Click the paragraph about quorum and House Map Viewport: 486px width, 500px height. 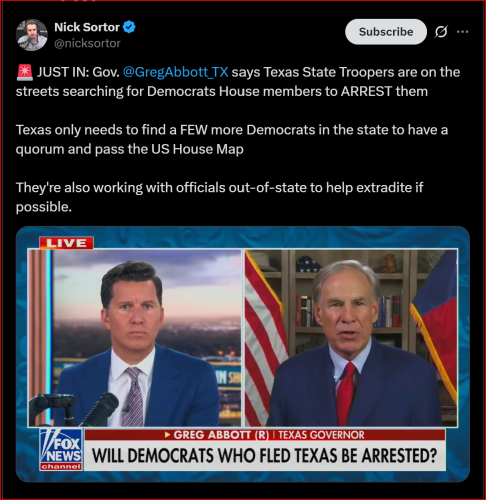click(x=232, y=139)
